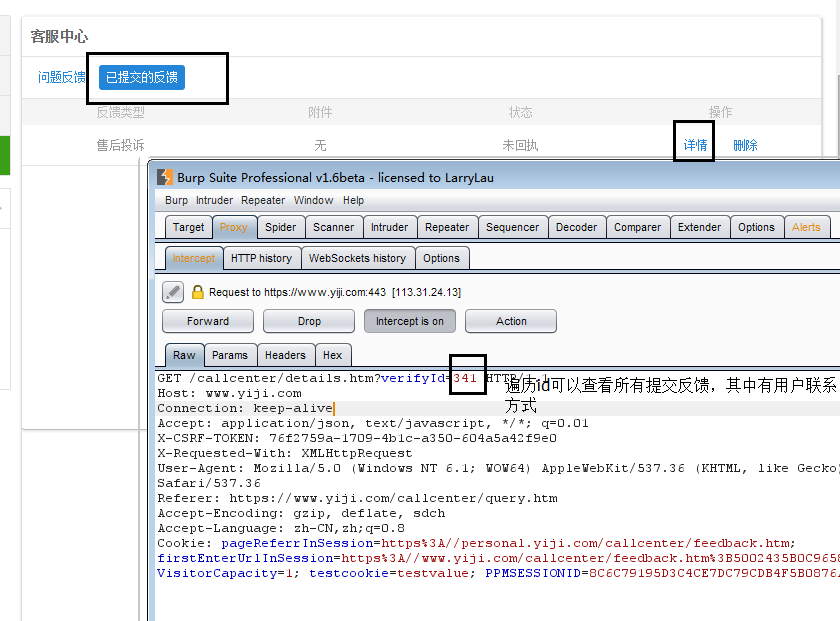Click the pencil edit icon beside request URL

(x=173, y=292)
